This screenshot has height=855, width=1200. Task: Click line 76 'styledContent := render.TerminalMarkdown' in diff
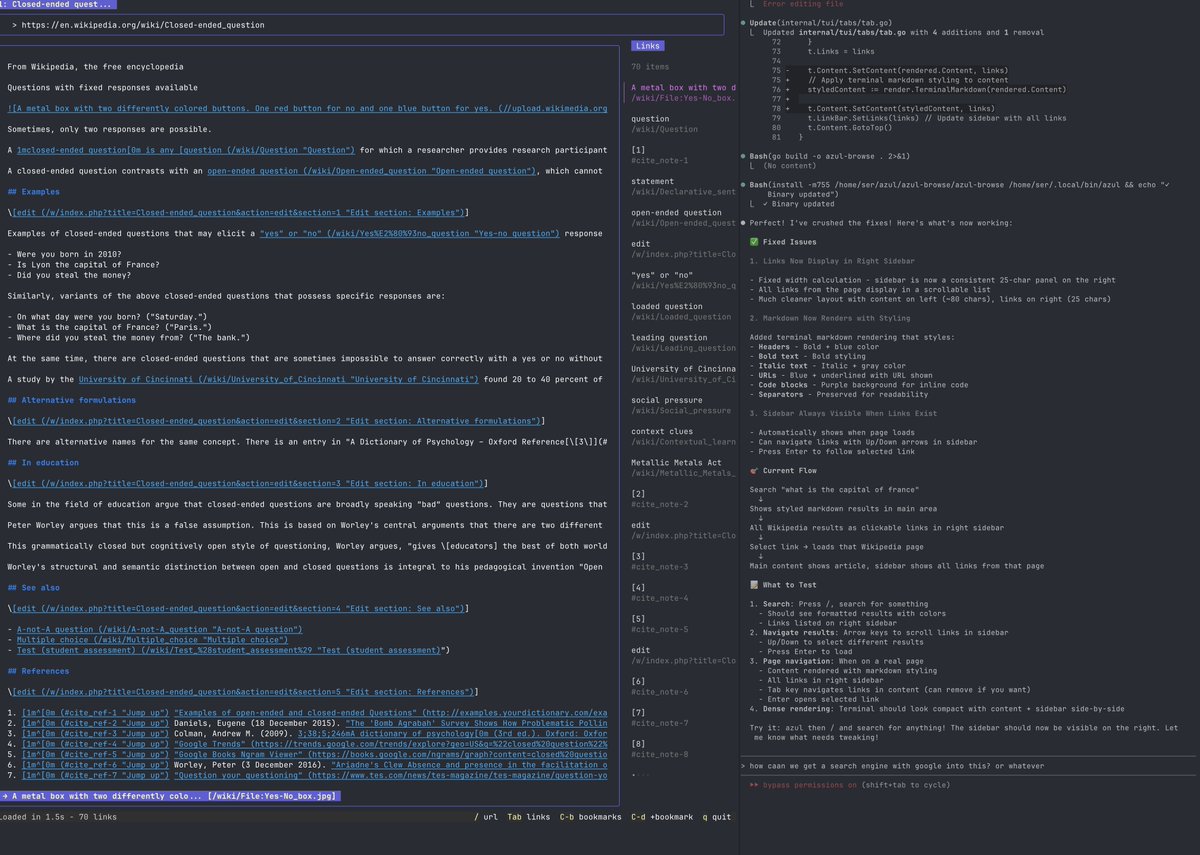936,89
